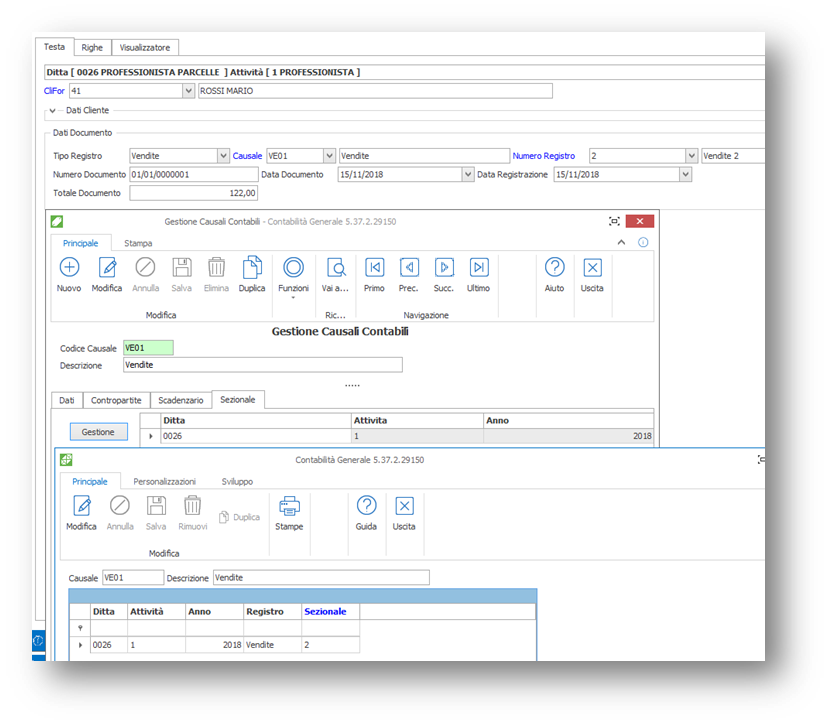Click the Causale field in lower window

pyautogui.click(x=133, y=578)
